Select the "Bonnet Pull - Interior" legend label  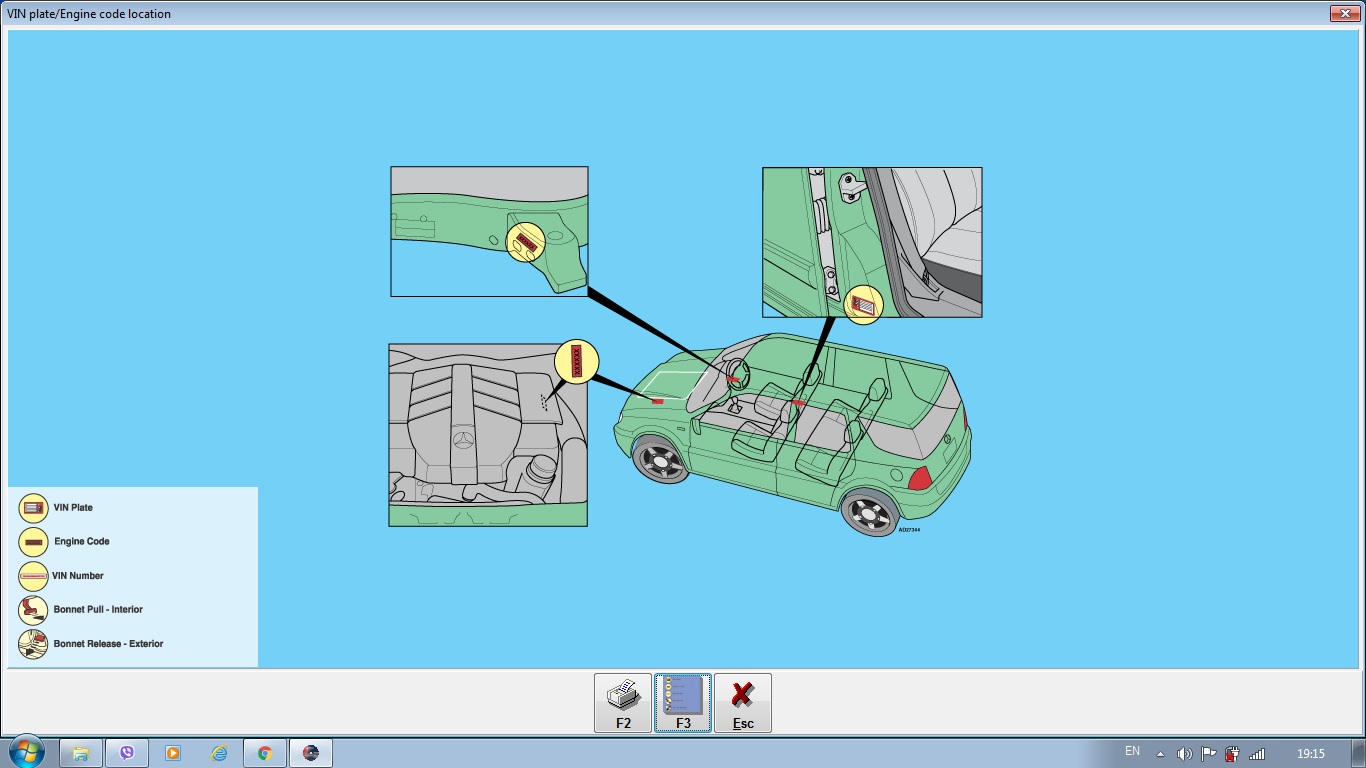(x=98, y=610)
